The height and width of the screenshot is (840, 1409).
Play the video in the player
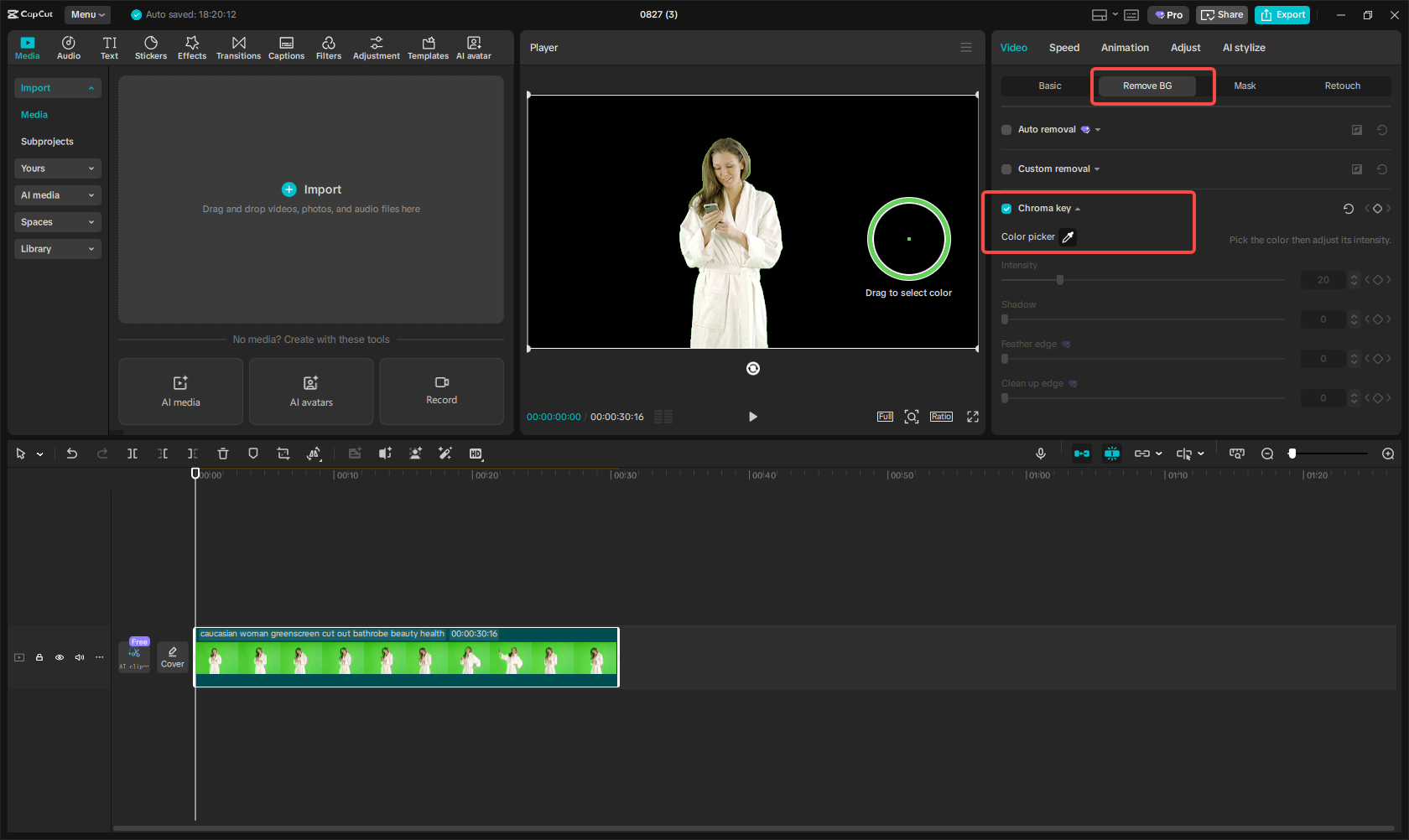(x=752, y=417)
